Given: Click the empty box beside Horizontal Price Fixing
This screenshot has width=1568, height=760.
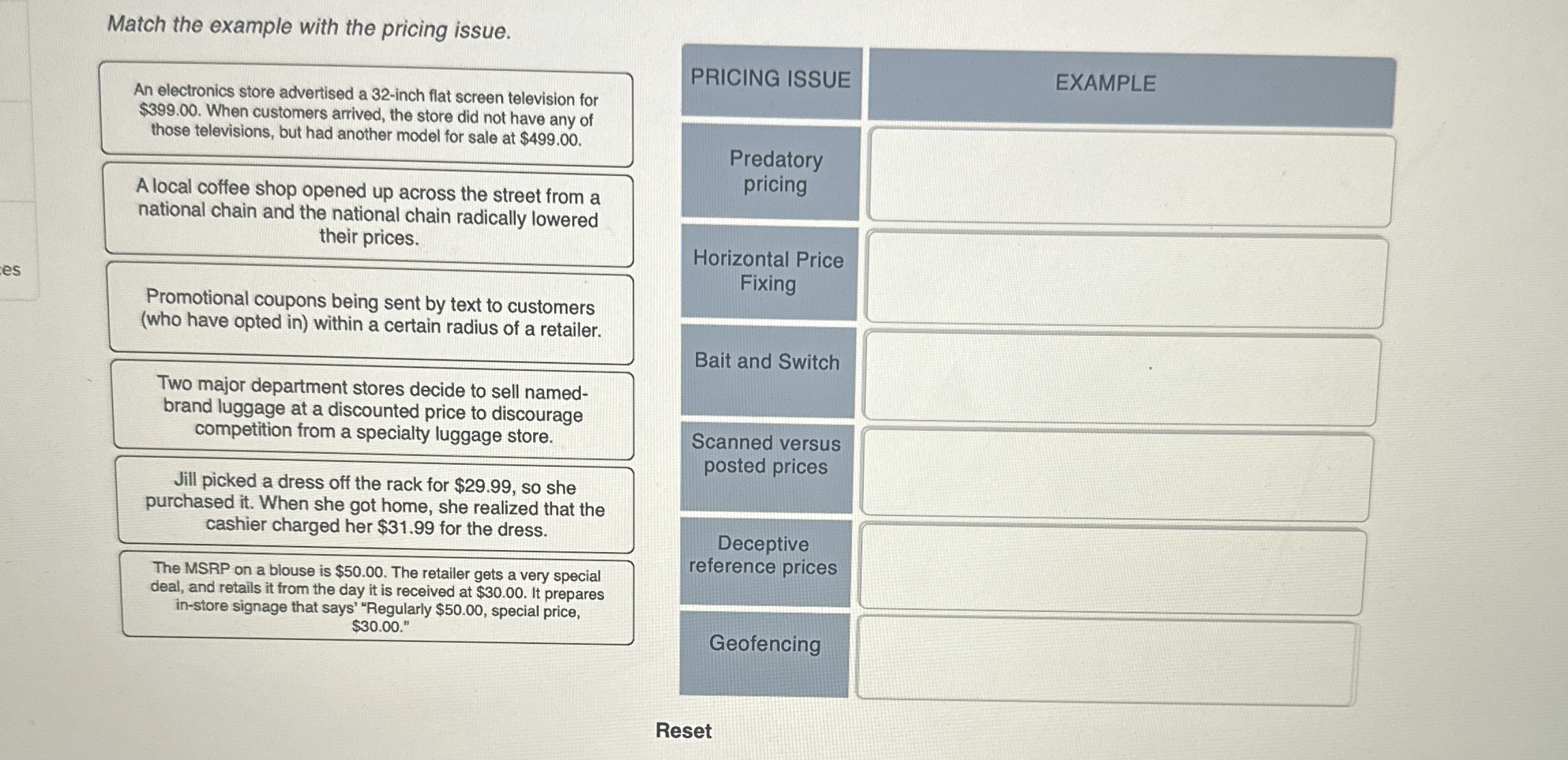Looking at the screenshot, I should [1128, 276].
